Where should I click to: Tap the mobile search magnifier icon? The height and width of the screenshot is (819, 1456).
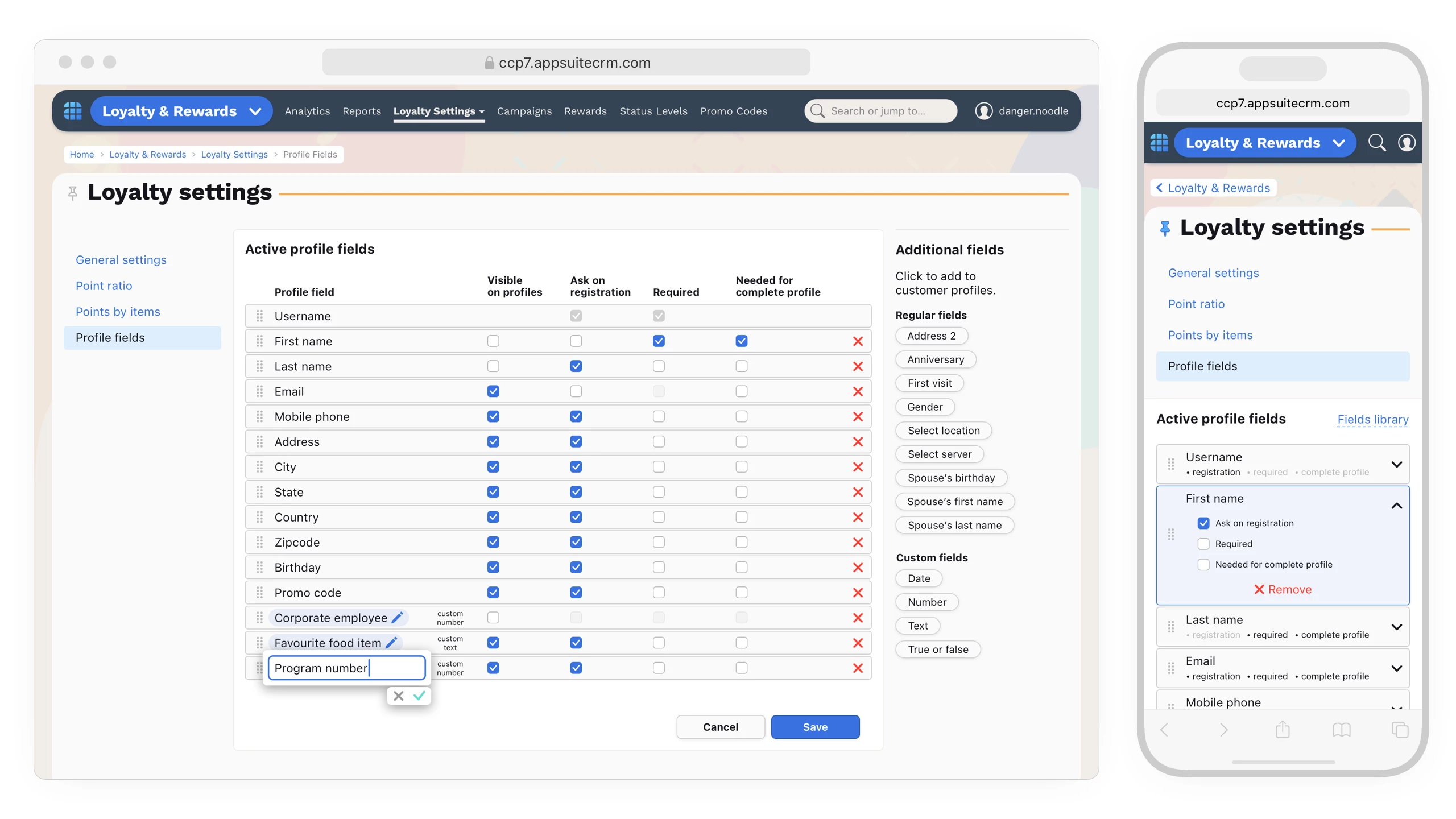click(1376, 143)
